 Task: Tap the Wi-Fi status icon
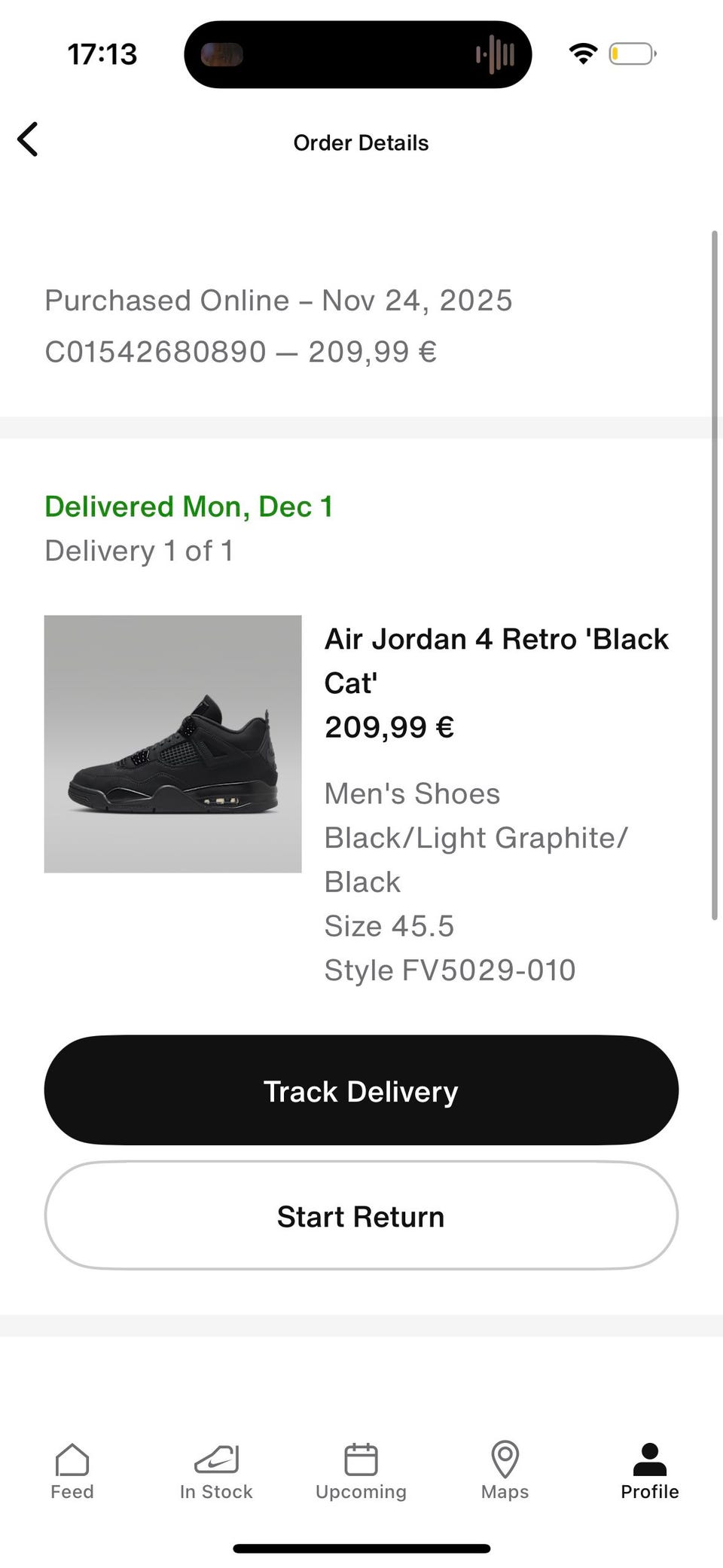583,53
